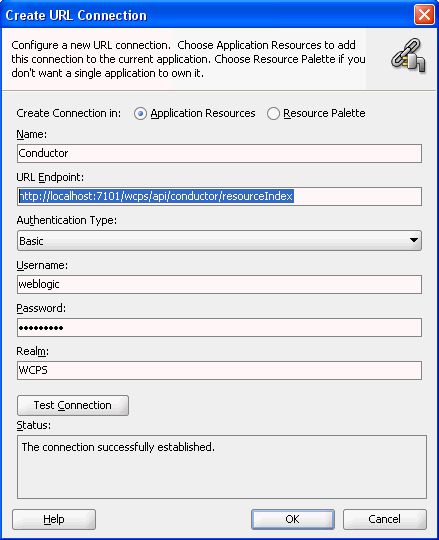
Task: Click the Cancel button
Action: point(385,519)
